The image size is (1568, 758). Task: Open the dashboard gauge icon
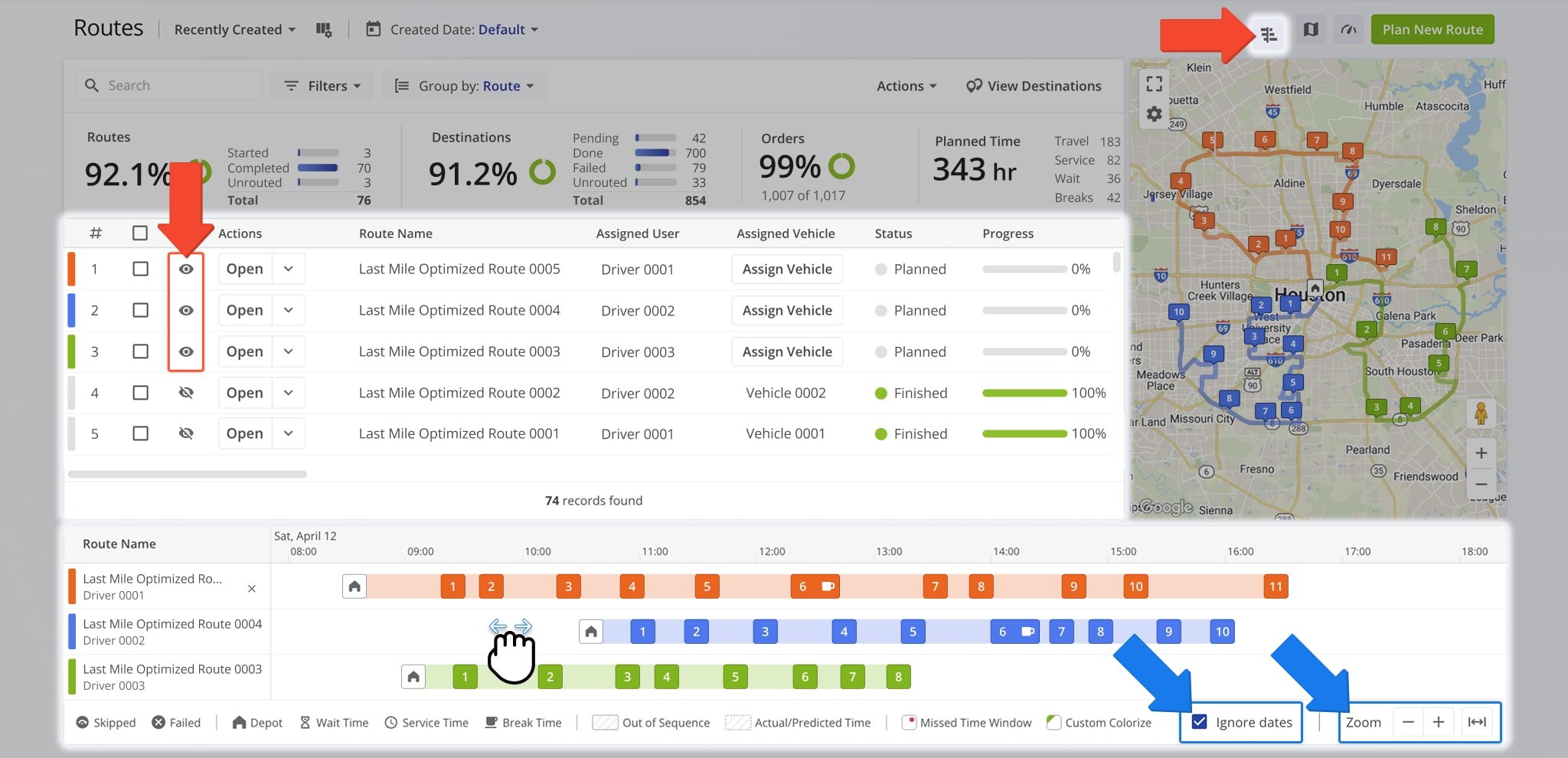(x=1348, y=30)
